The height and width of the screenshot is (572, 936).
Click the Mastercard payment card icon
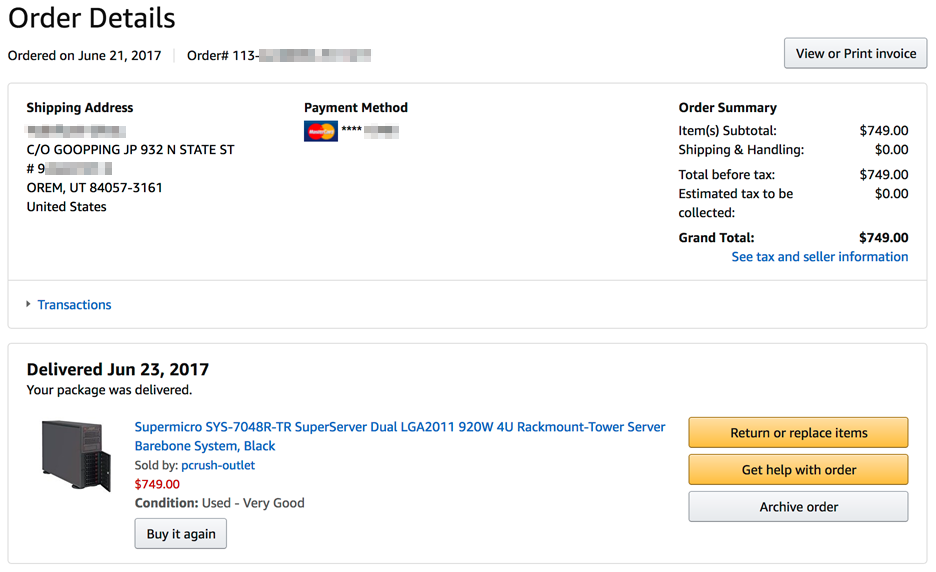(321, 131)
